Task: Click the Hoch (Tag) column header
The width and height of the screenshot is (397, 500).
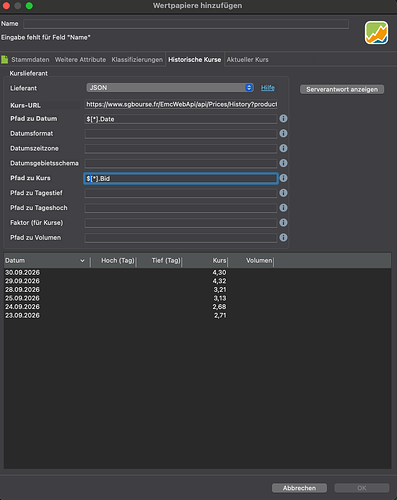Action: (x=114, y=261)
